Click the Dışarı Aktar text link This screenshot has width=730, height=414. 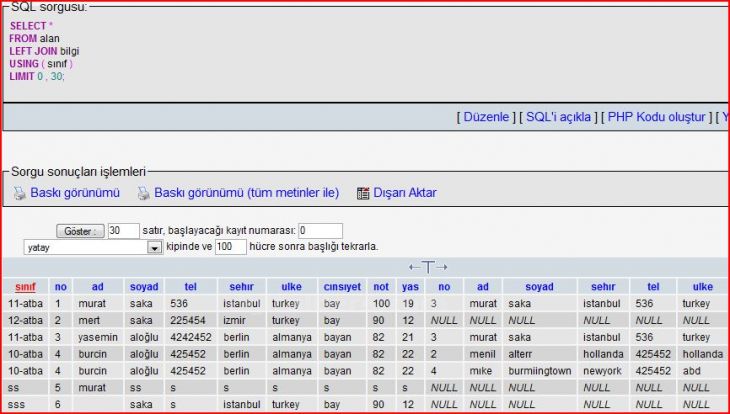[405, 193]
